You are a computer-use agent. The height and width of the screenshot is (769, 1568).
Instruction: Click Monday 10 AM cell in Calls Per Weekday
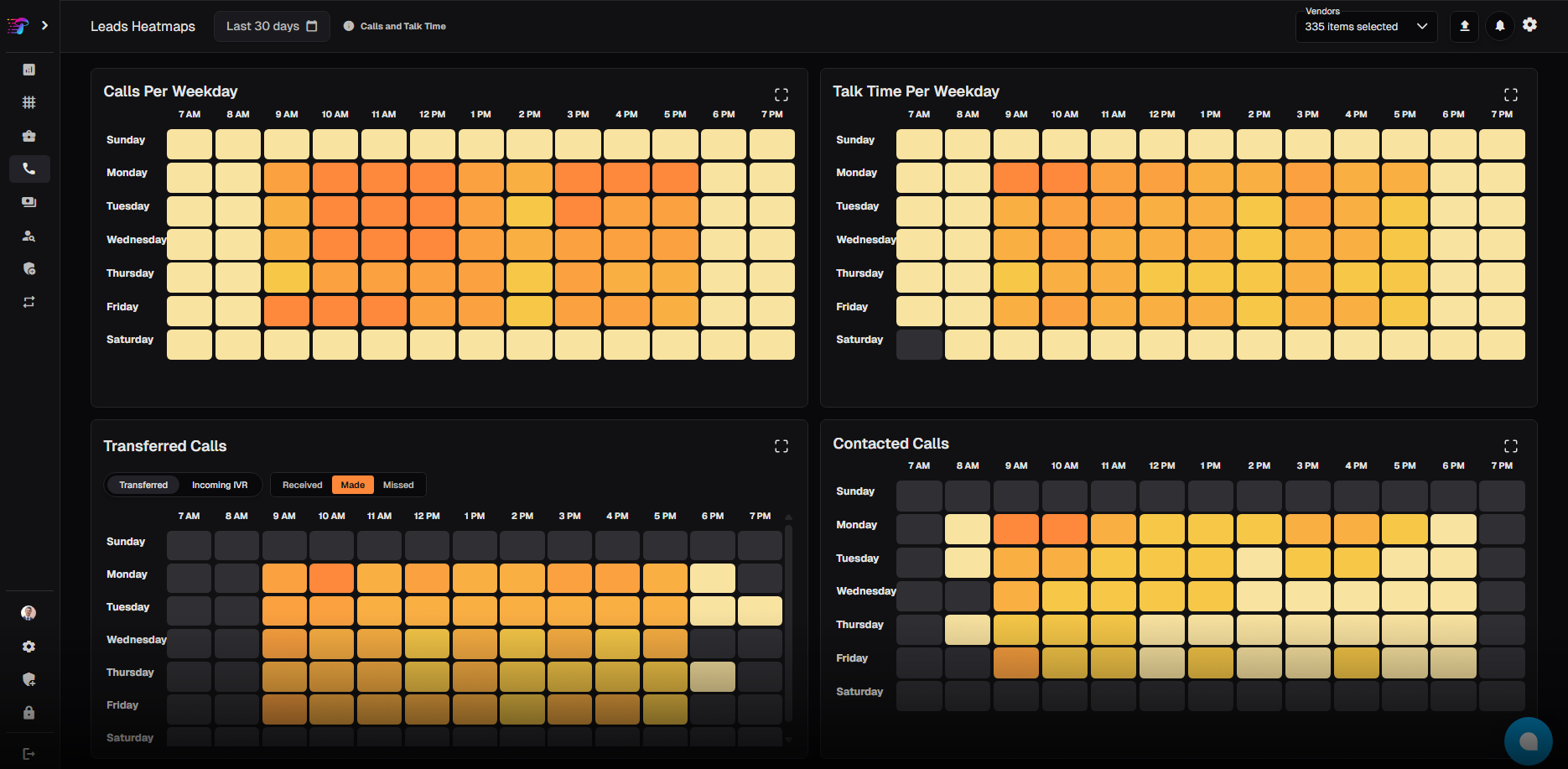335,178
